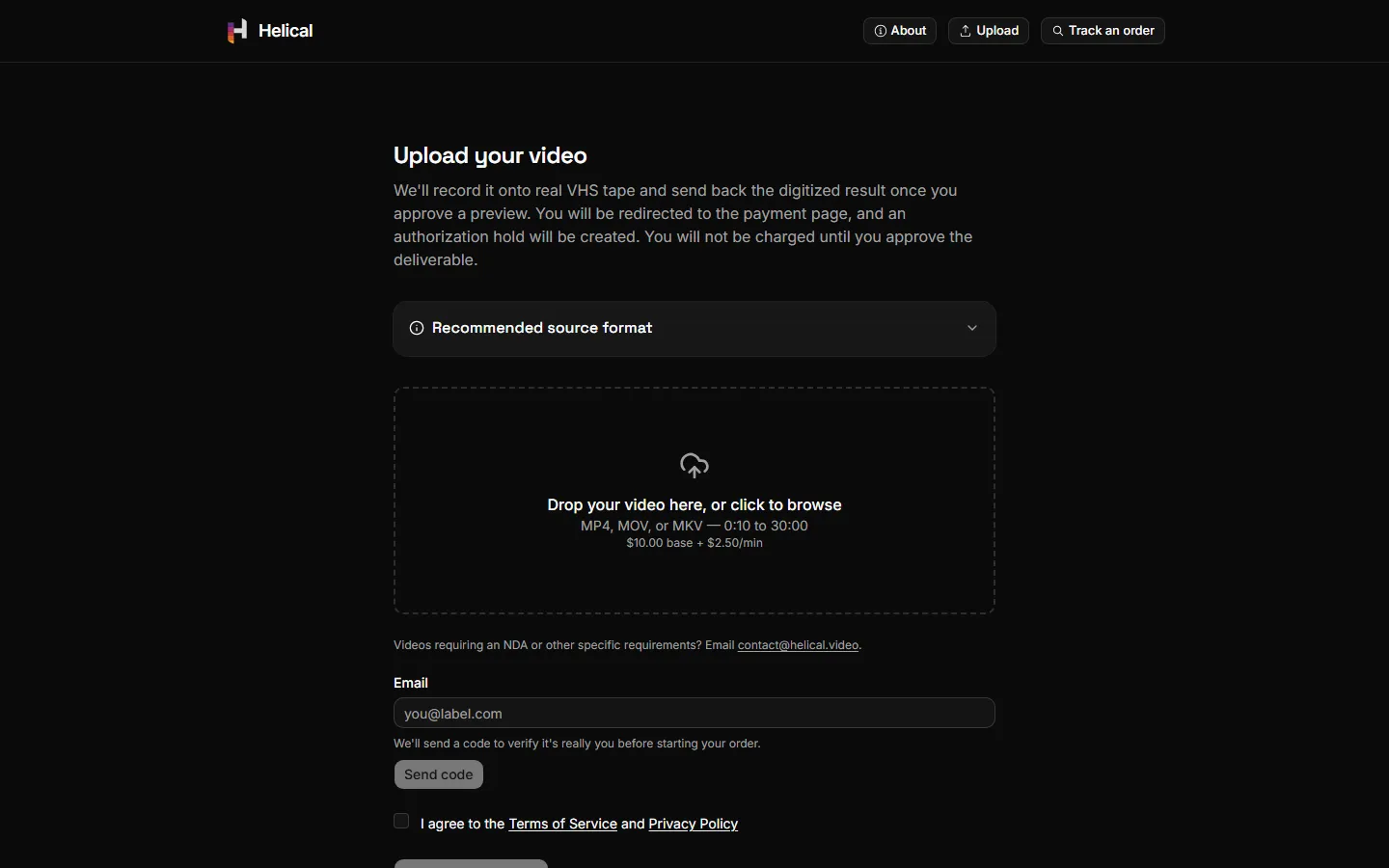Expand Recommended source format chevron
Image resolution: width=1389 pixels, height=868 pixels.
tap(972, 328)
